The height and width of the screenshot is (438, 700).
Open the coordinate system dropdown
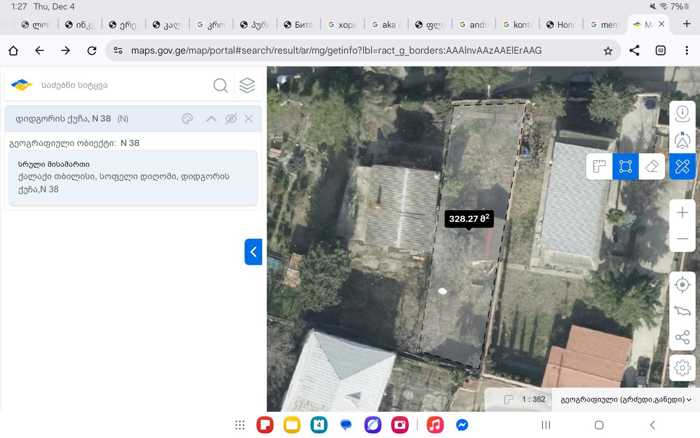point(625,399)
